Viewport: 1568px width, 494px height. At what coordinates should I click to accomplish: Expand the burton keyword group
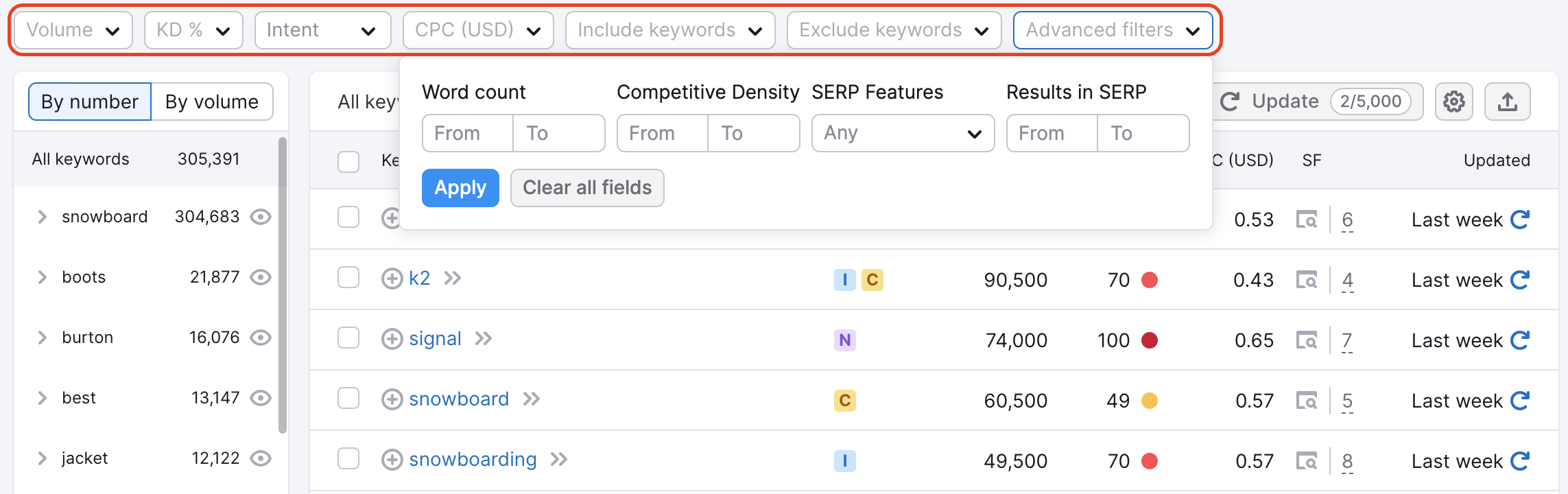coord(43,338)
